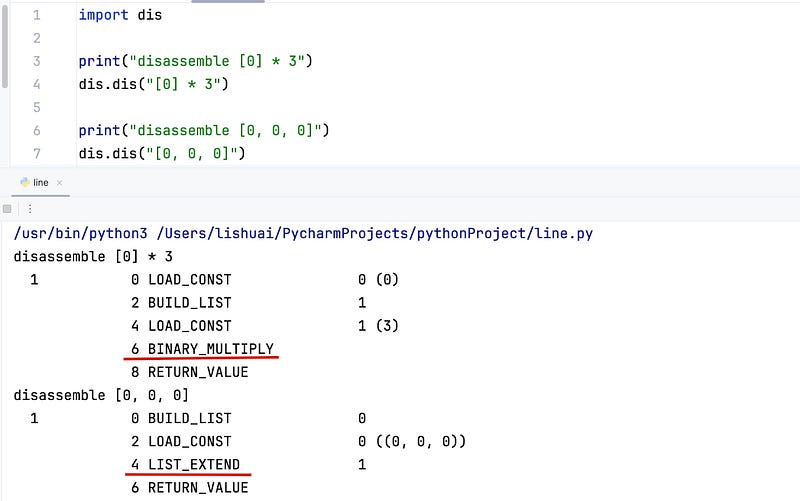
Task: Click the dis.dis("[0, 0, 0]") code line
Action: (162, 153)
